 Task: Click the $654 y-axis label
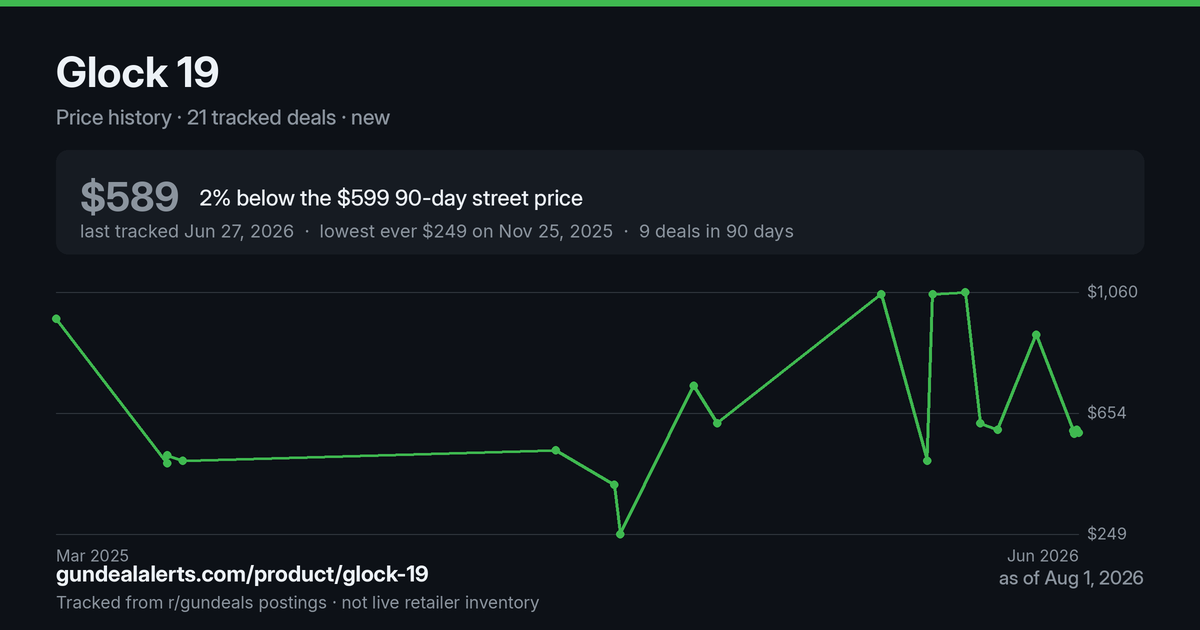point(1107,413)
